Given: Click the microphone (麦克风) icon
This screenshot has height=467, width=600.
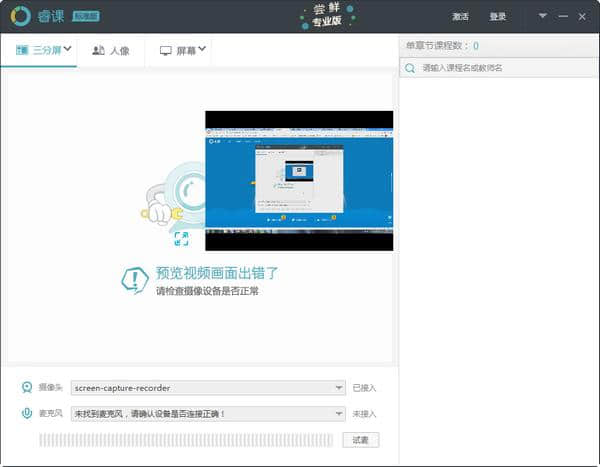Looking at the screenshot, I should 27,413.
